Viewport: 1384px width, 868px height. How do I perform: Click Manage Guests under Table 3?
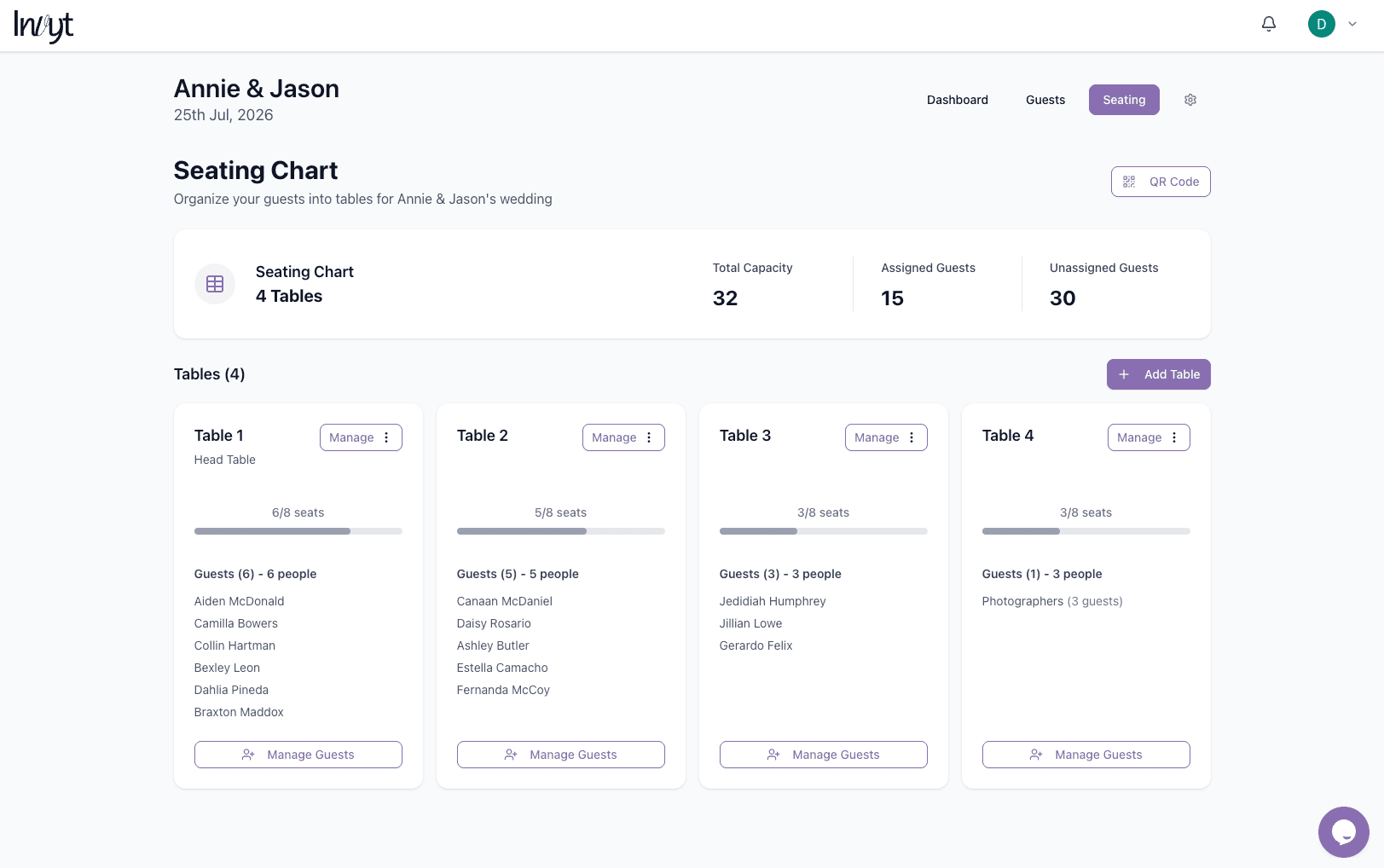tap(823, 755)
